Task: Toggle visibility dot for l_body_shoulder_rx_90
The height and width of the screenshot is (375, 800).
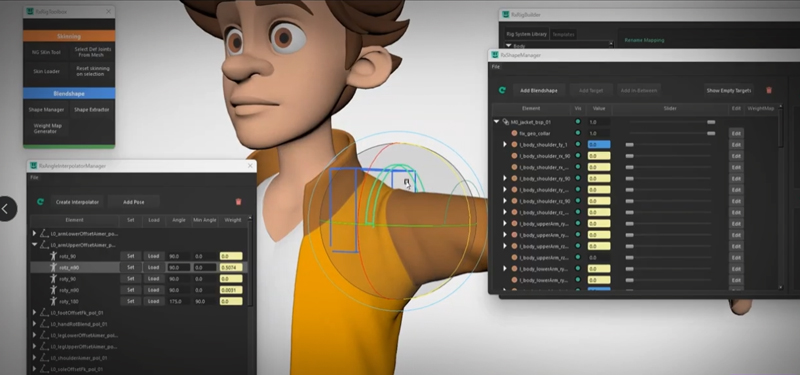Action: point(578,156)
